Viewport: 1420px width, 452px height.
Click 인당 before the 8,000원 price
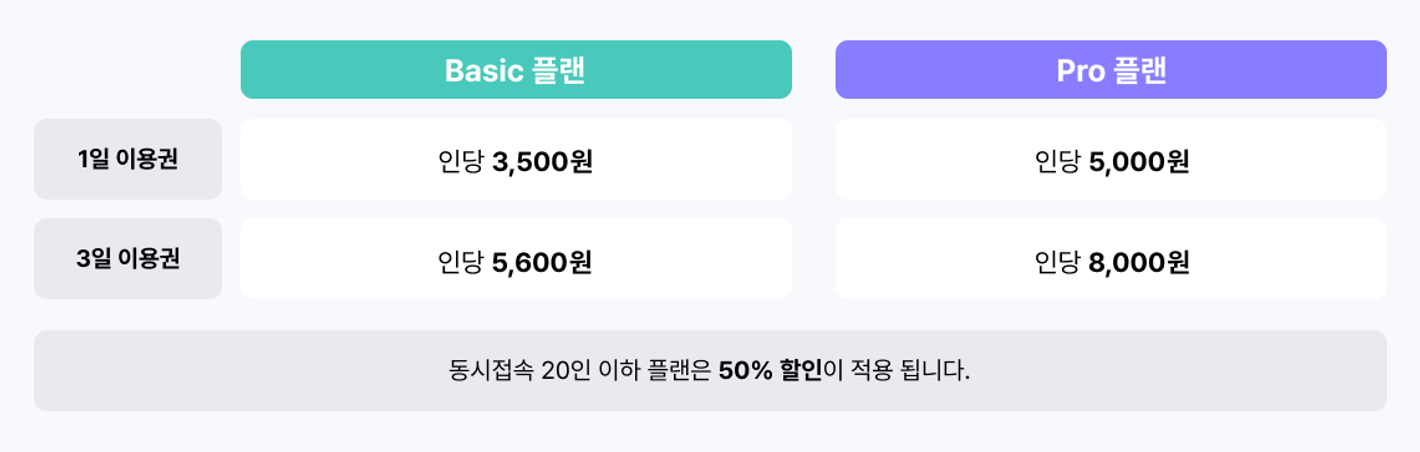[1057, 262]
